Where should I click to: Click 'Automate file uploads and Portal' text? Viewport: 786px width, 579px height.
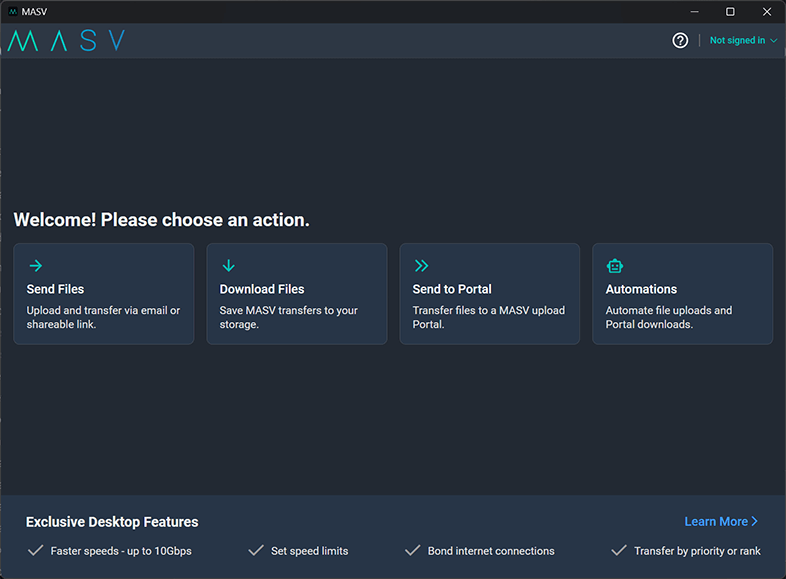click(669, 317)
